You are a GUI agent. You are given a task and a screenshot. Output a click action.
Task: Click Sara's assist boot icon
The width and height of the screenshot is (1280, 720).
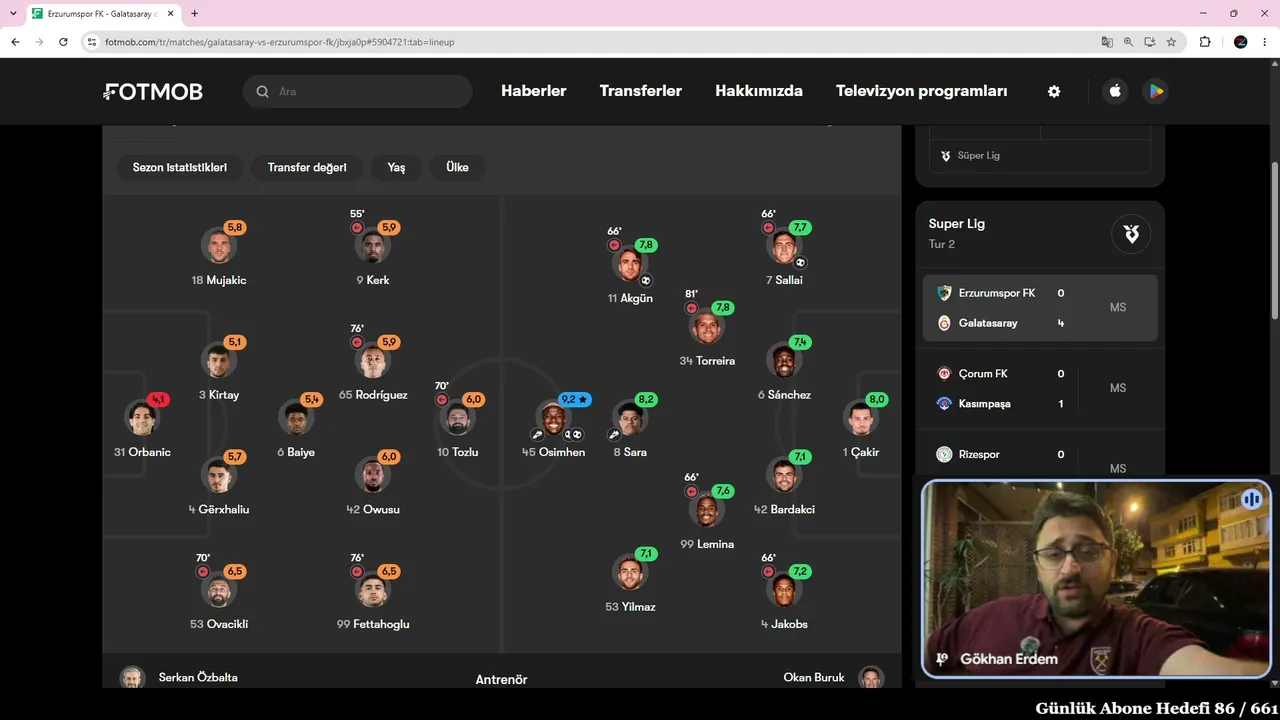click(x=614, y=435)
